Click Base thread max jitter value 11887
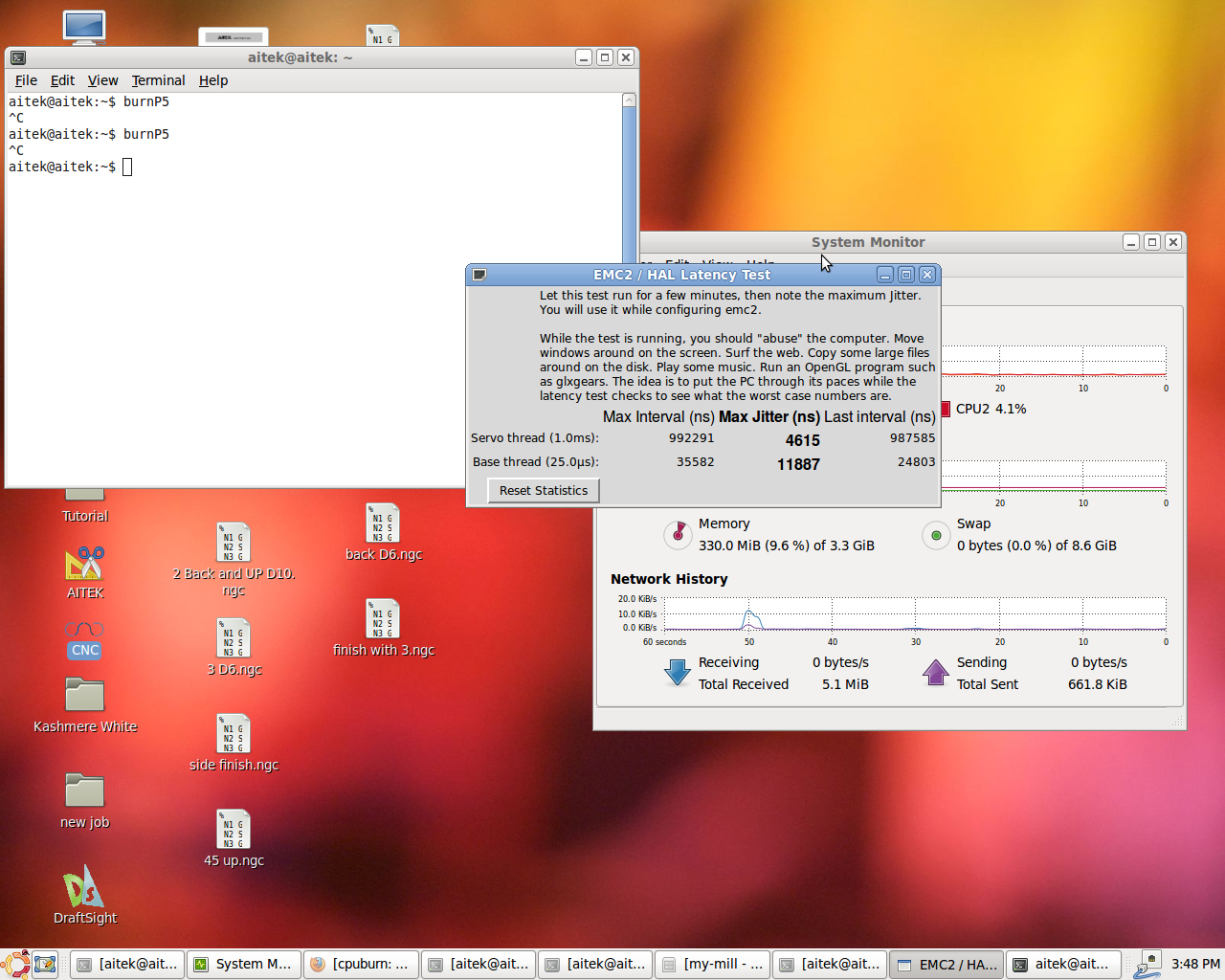 click(798, 464)
